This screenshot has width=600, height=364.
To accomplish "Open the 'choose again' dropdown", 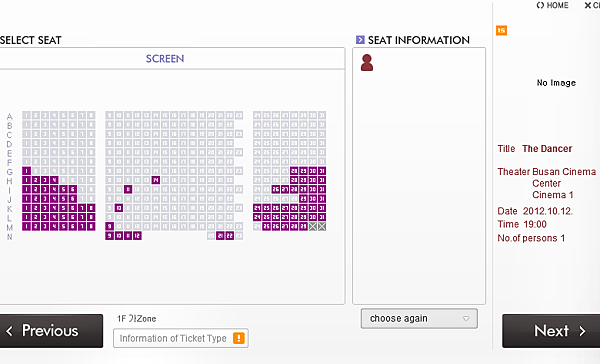I will click(x=419, y=318).
